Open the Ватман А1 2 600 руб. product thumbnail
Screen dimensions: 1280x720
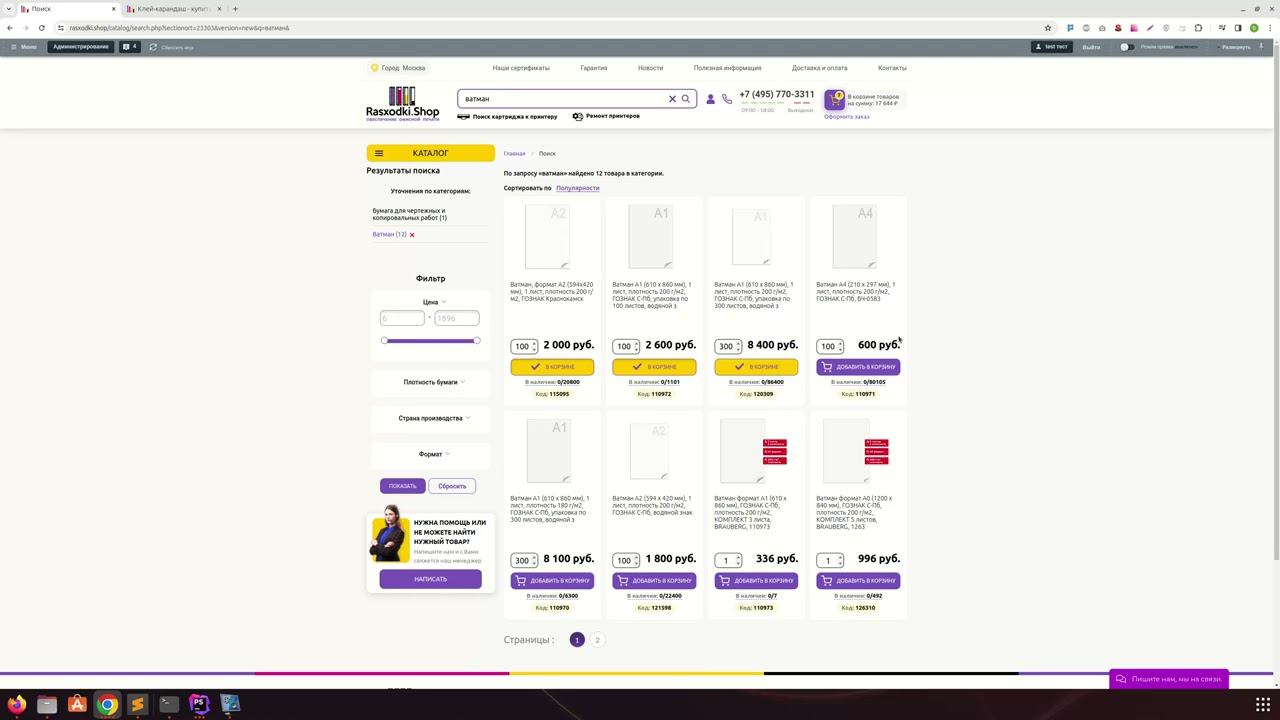pyautogui.click(x=650, y=237)
